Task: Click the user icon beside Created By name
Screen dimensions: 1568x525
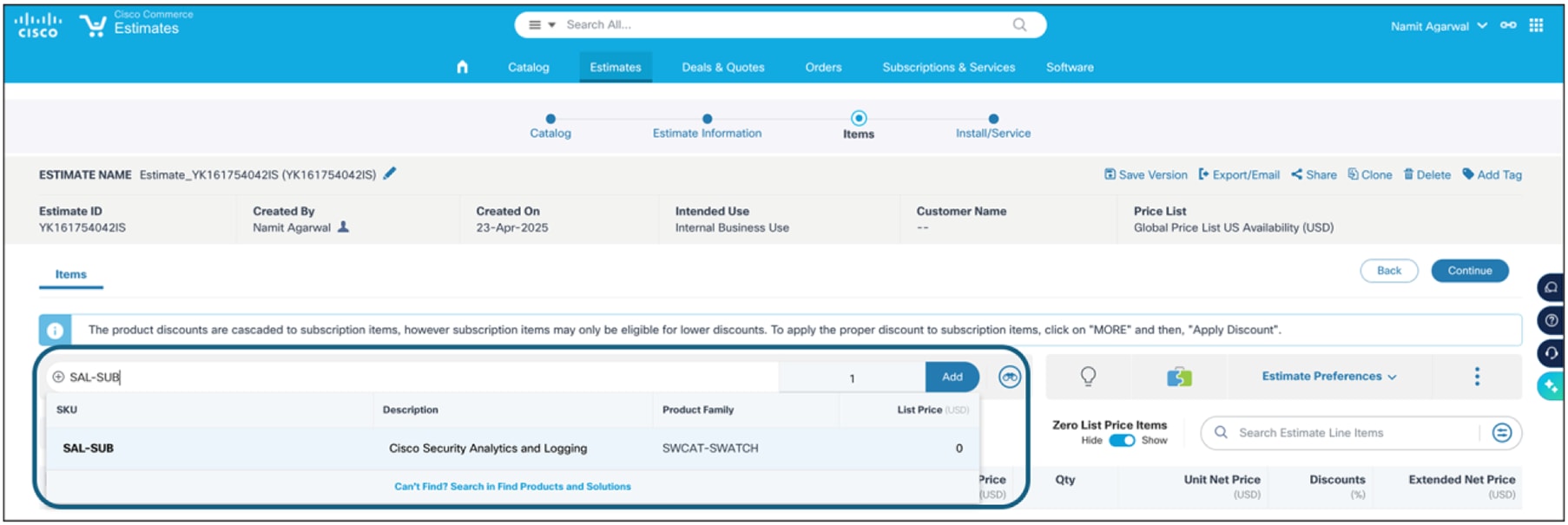Action: click(x=343, y=226)
